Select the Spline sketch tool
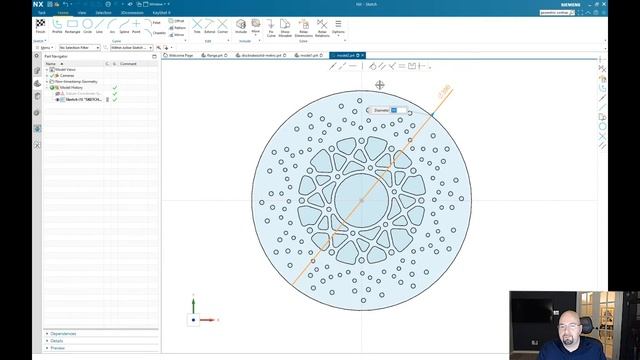 [x=124, y=26]
